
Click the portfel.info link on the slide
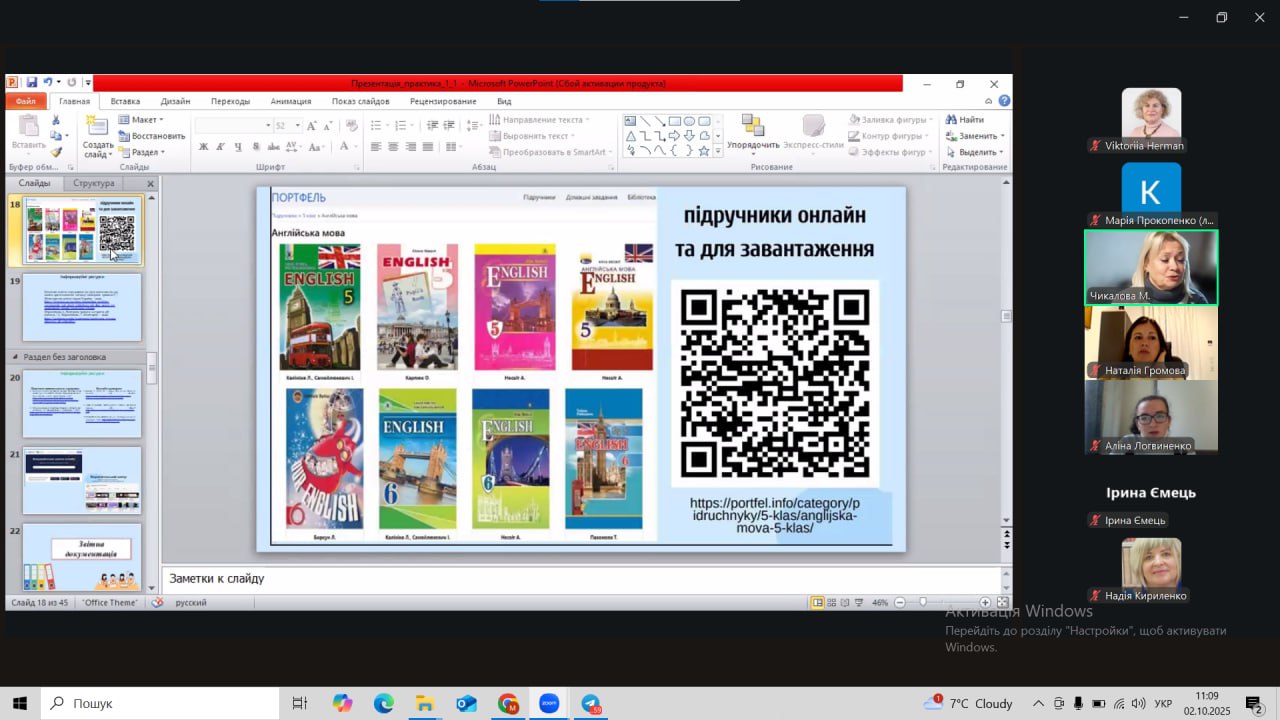(x=774, y=515)
